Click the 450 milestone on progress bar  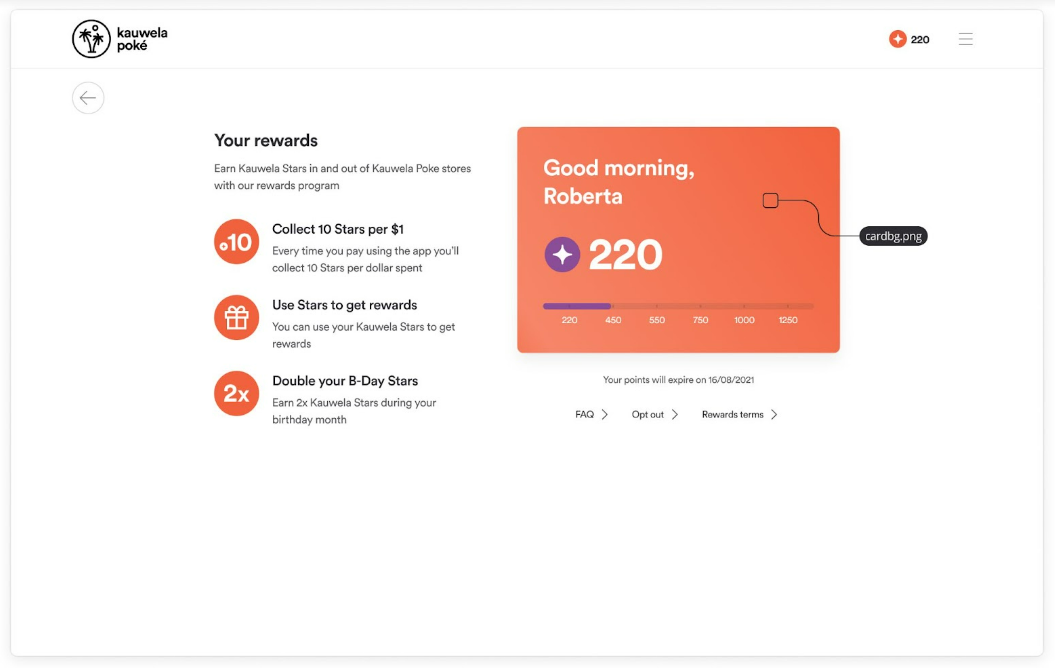coord(613,320)
